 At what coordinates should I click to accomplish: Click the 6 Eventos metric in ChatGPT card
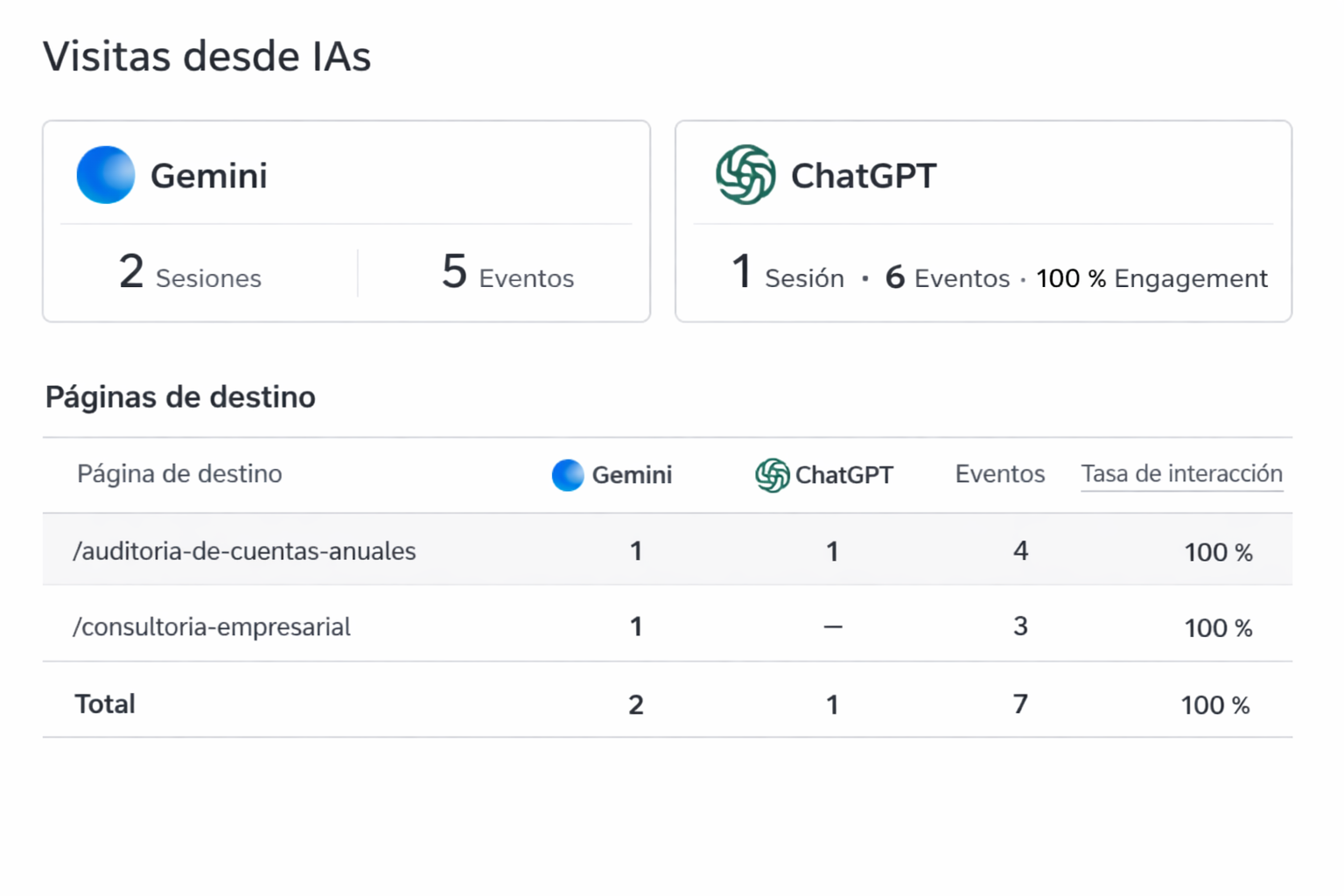pyautogui.click(x=947, y=278)
